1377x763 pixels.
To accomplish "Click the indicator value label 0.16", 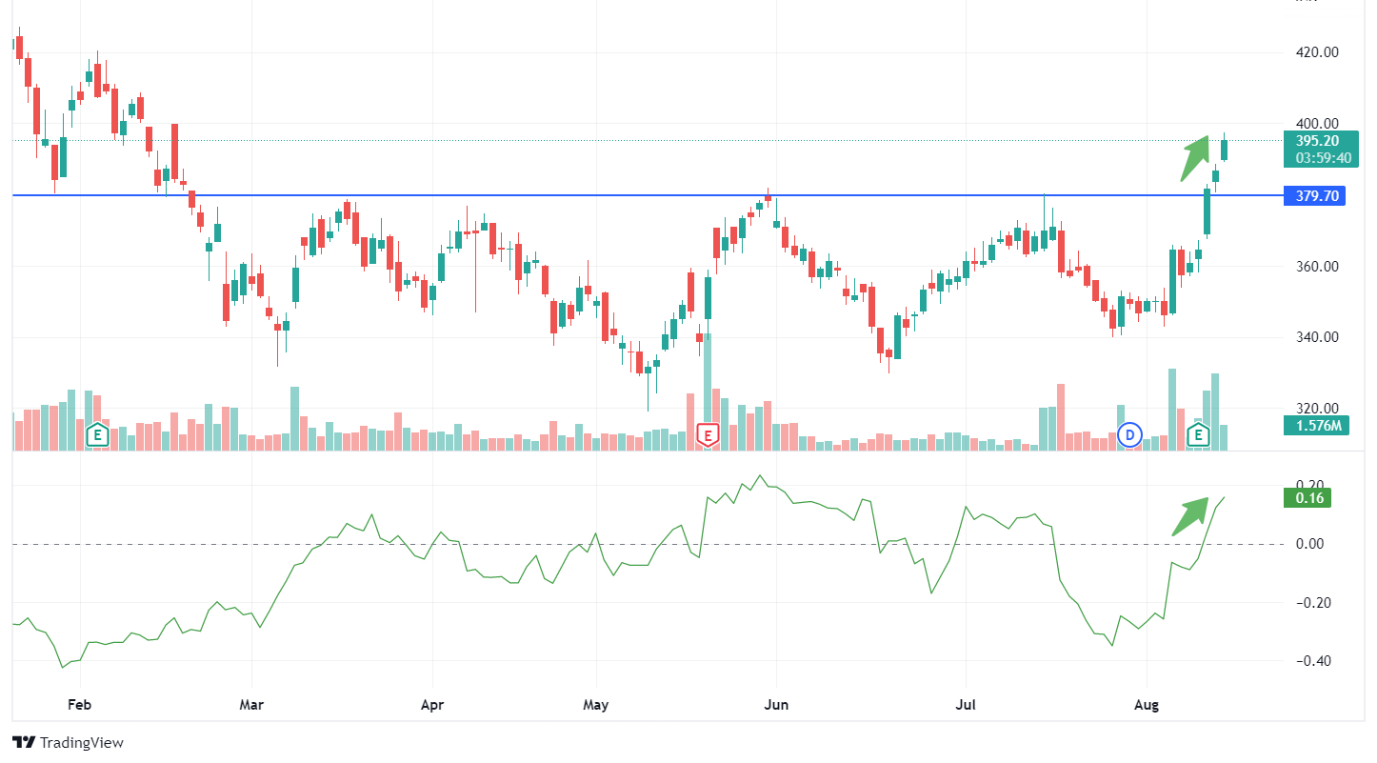I will tap(1309, 498).
